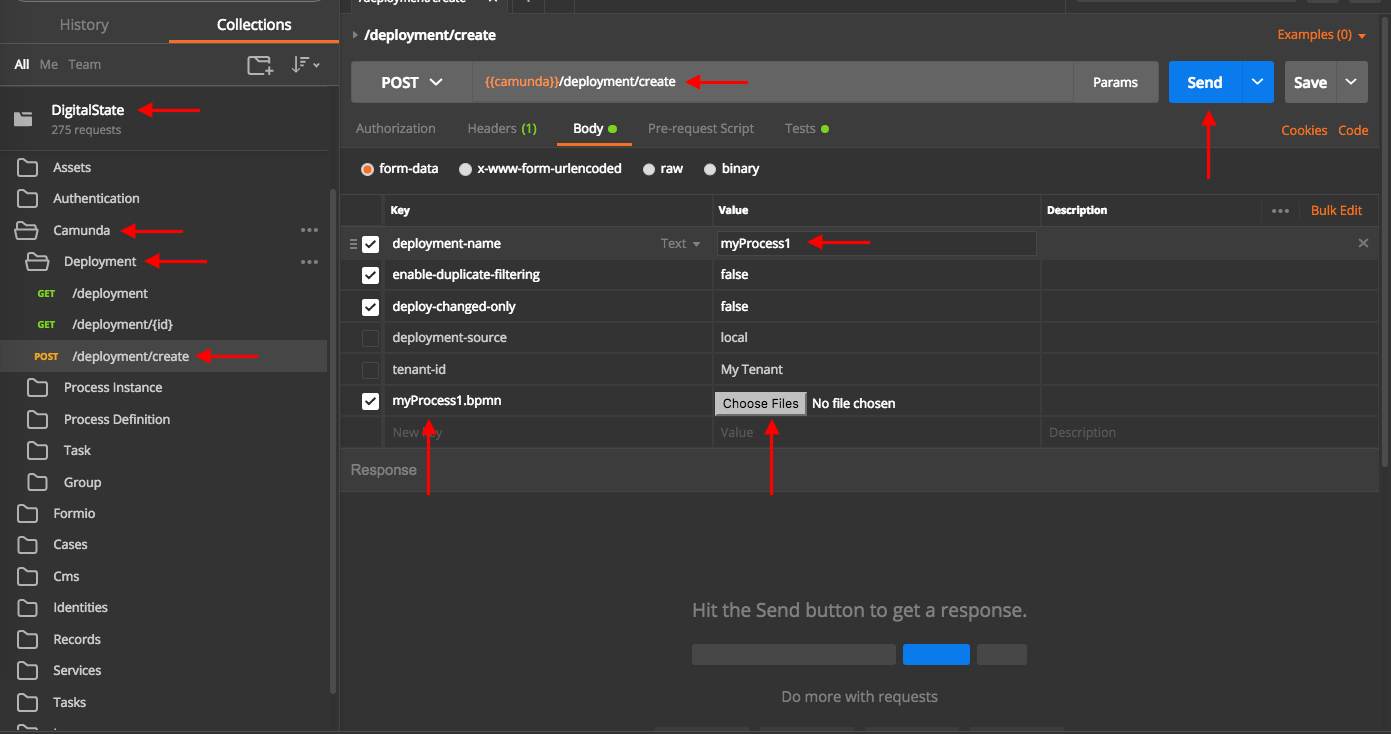Viewport: 1391px width, 734px height.
Task: Open the Headers (1) tab
Action: click(502, 128)
